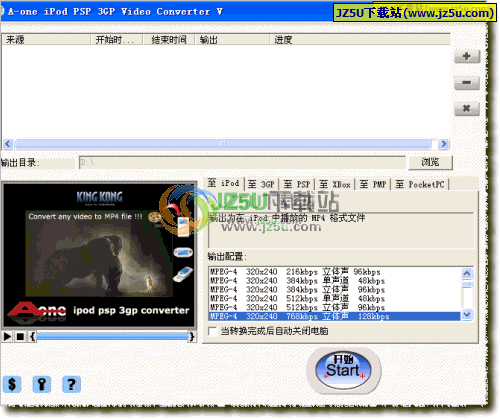Set the start mark with left brace
The width and height of the screenshot is (500, 419).
click(32, 337)
